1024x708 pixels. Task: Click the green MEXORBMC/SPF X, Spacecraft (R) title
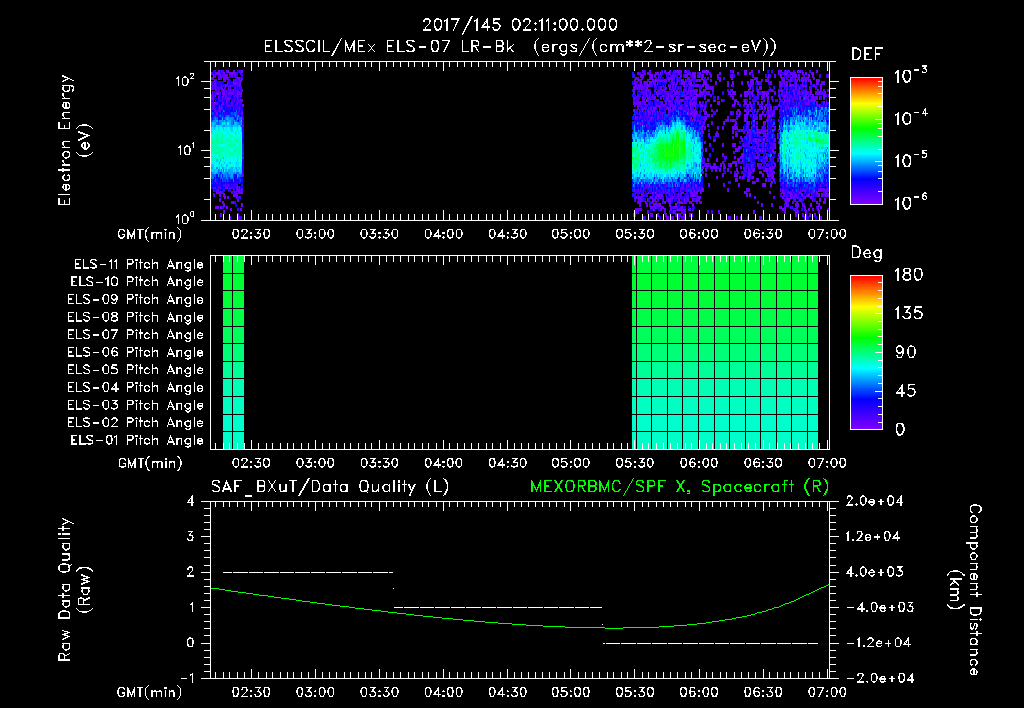(x=679, y=487)
